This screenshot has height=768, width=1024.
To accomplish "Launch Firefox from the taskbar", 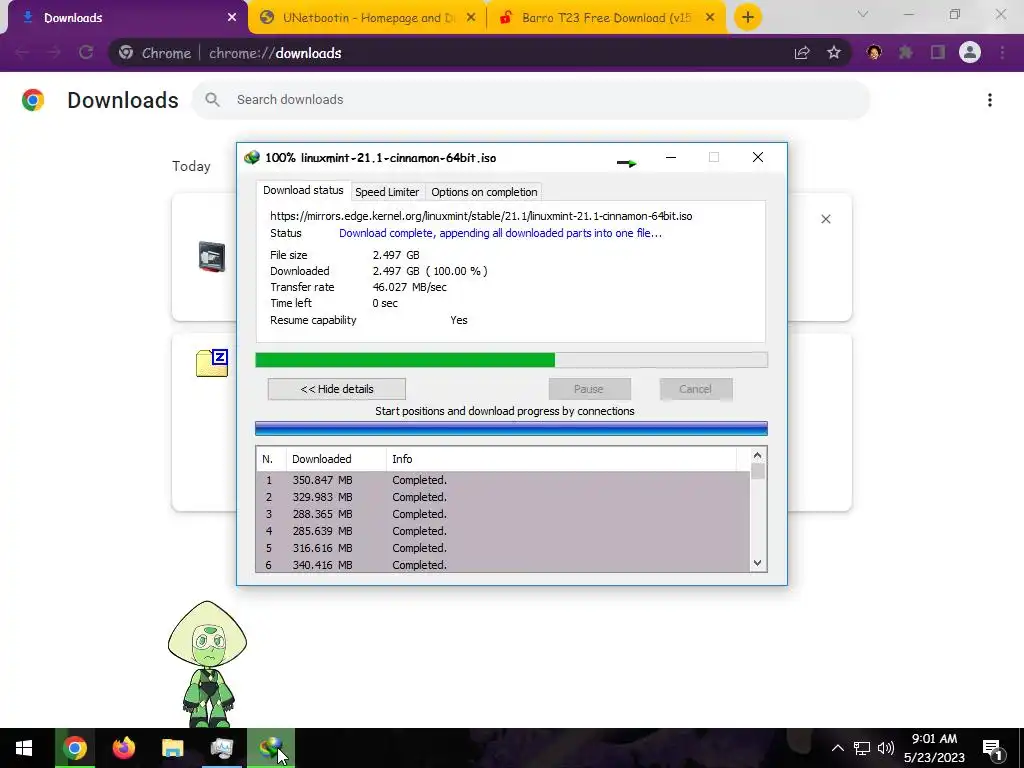I will 123,748.
